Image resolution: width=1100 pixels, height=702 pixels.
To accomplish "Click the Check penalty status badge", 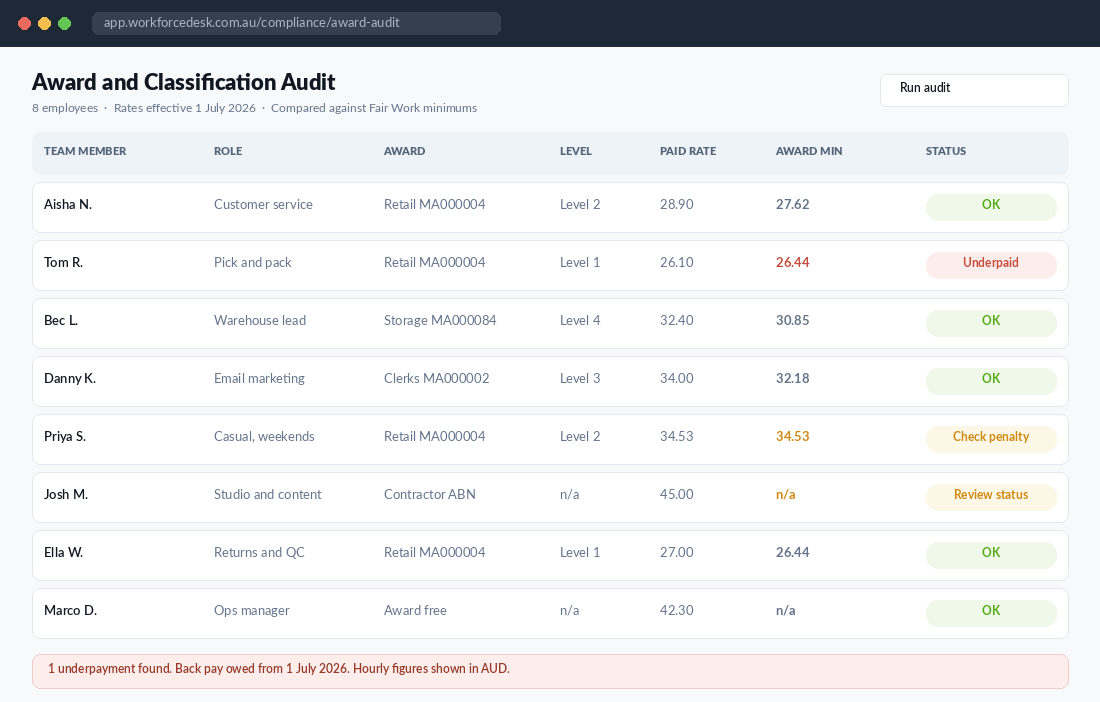I will coord(991,439).
